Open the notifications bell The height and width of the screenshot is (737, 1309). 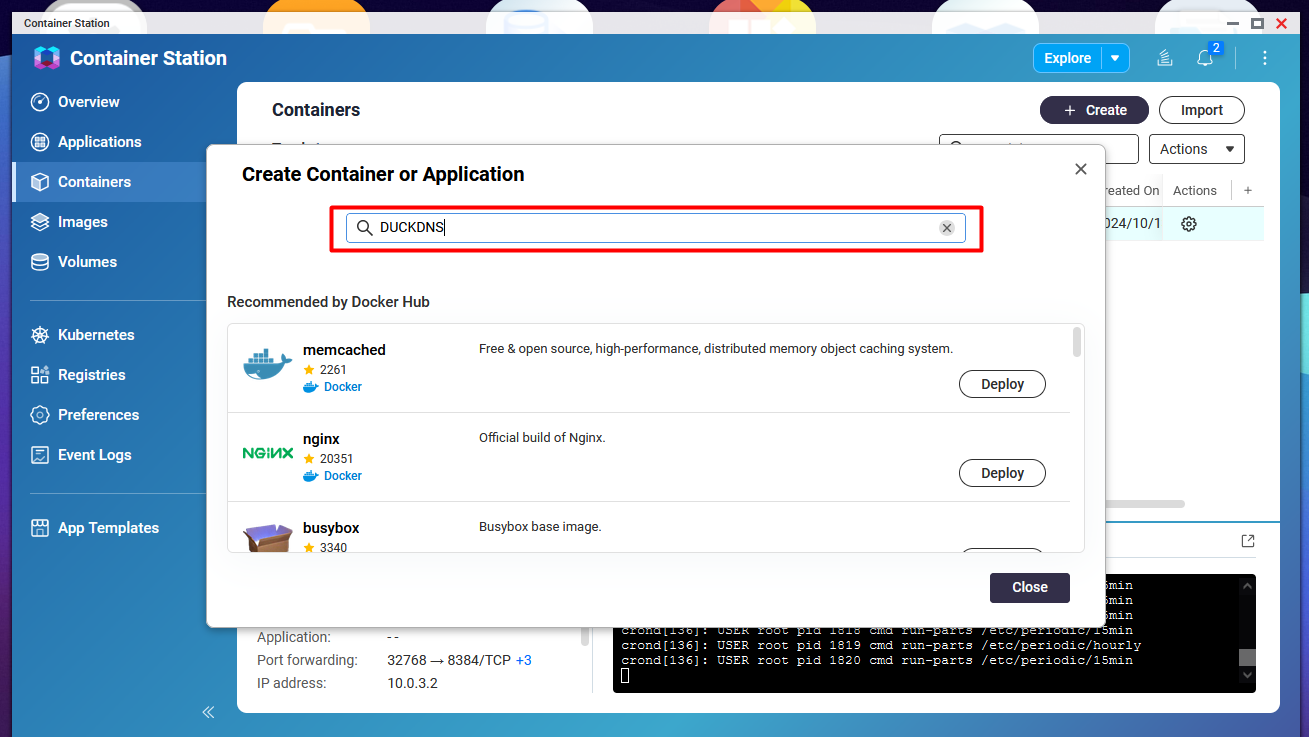click(1205, 58)
